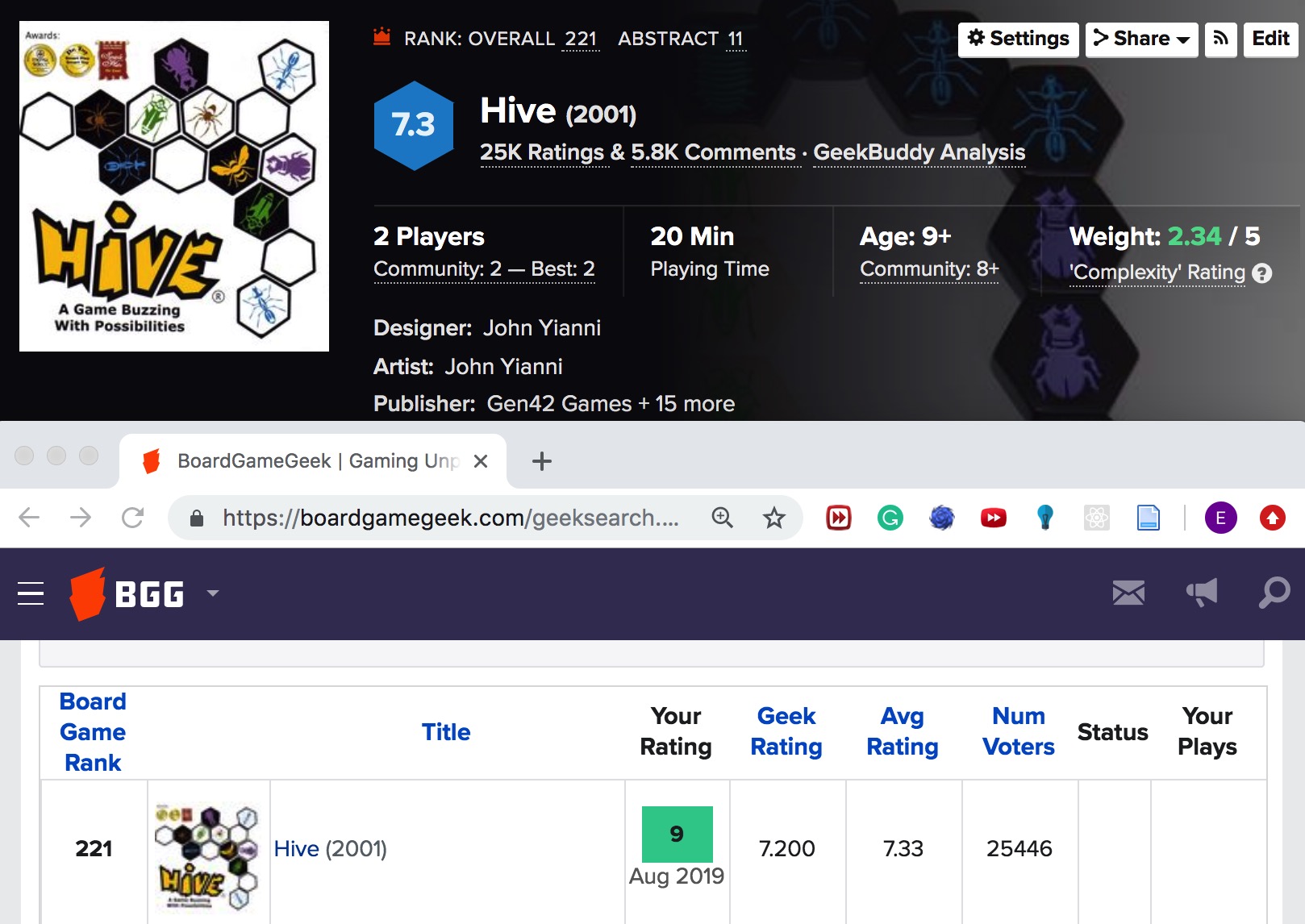Close the BoardGameGeek tab
This screenshot has width=1305, height=924.
pyautogui.click(x=481, y=461)
